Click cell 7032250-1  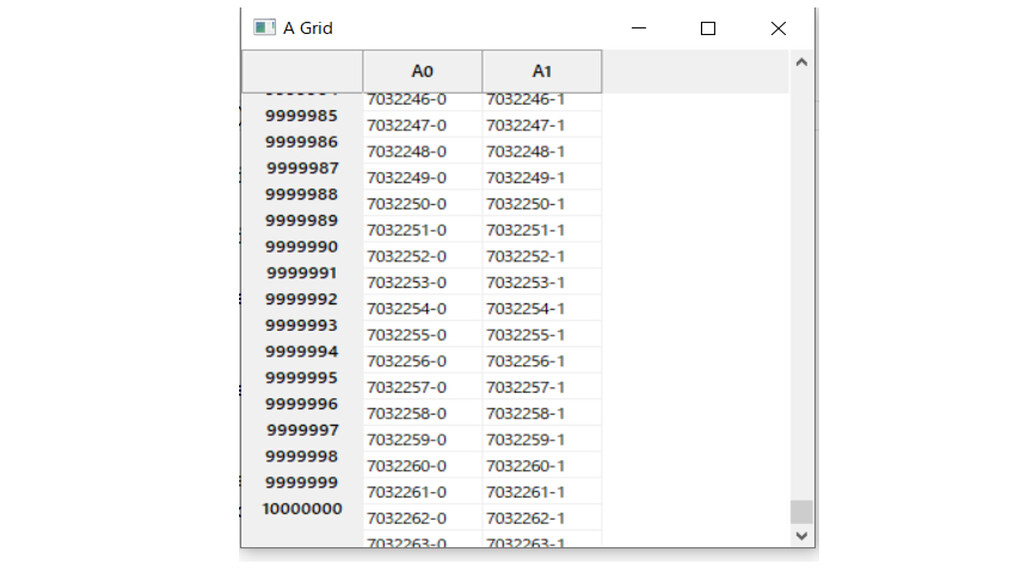[x=542, y=203]
